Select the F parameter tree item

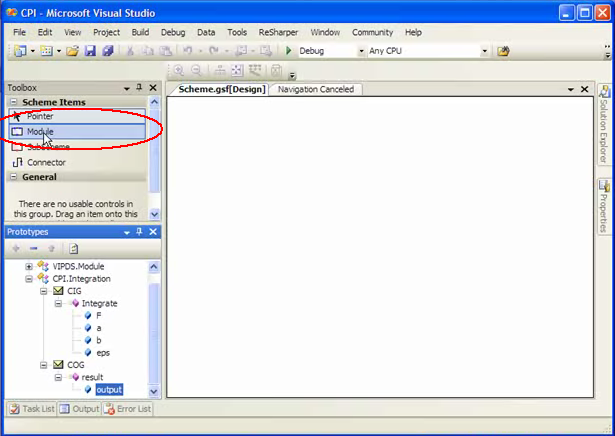coord(98,316)
